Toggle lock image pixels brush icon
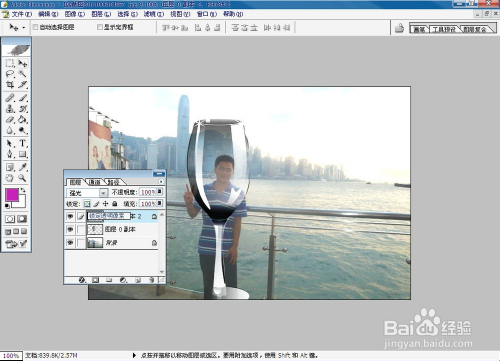The image size is (500, 361). (96, 204)
